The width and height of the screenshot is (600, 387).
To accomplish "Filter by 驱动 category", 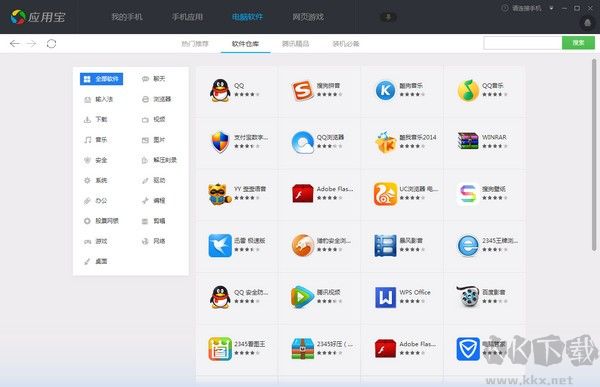I will (153, 180).
